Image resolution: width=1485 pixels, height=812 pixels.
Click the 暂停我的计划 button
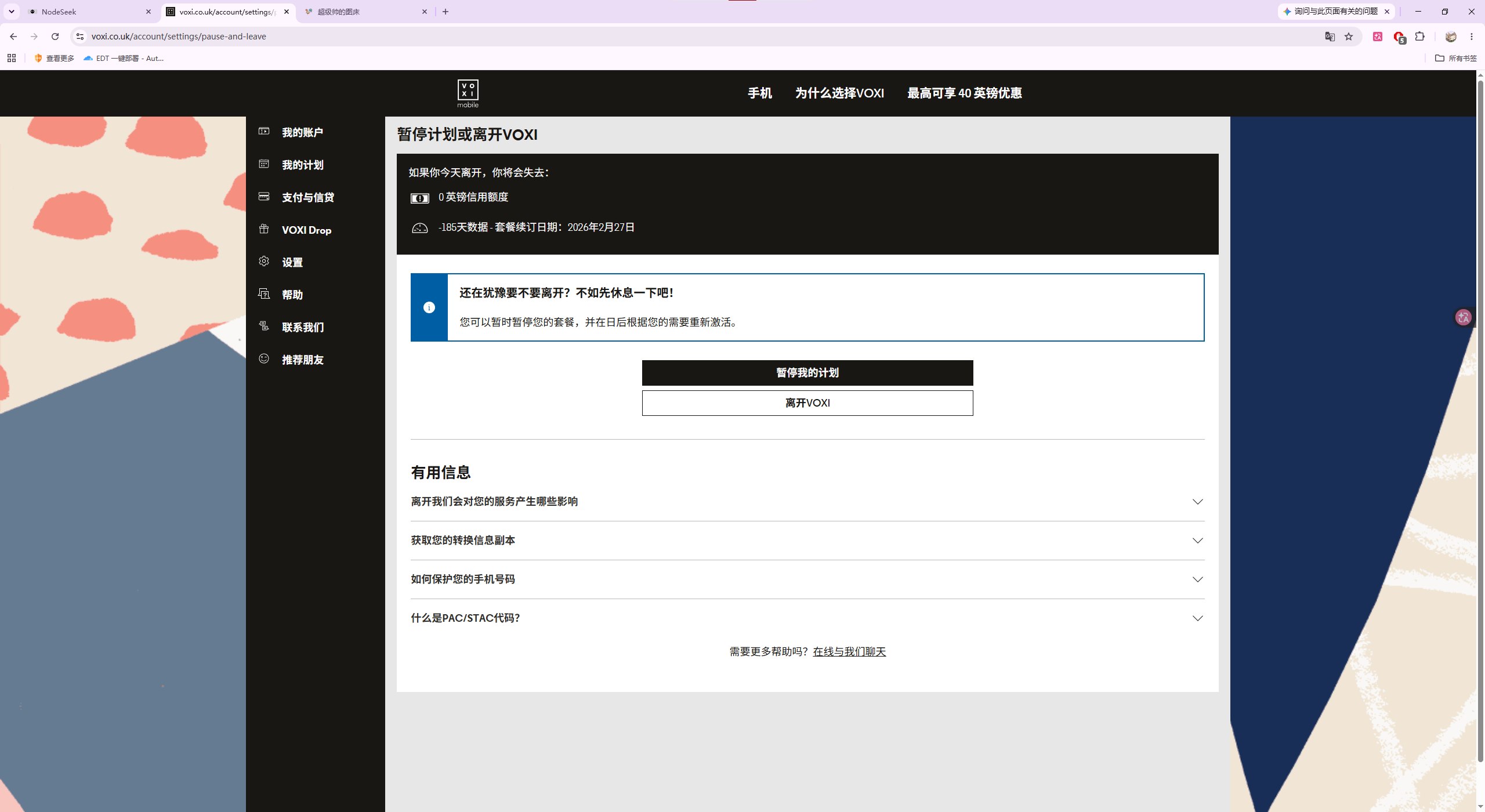coord(807,373)
